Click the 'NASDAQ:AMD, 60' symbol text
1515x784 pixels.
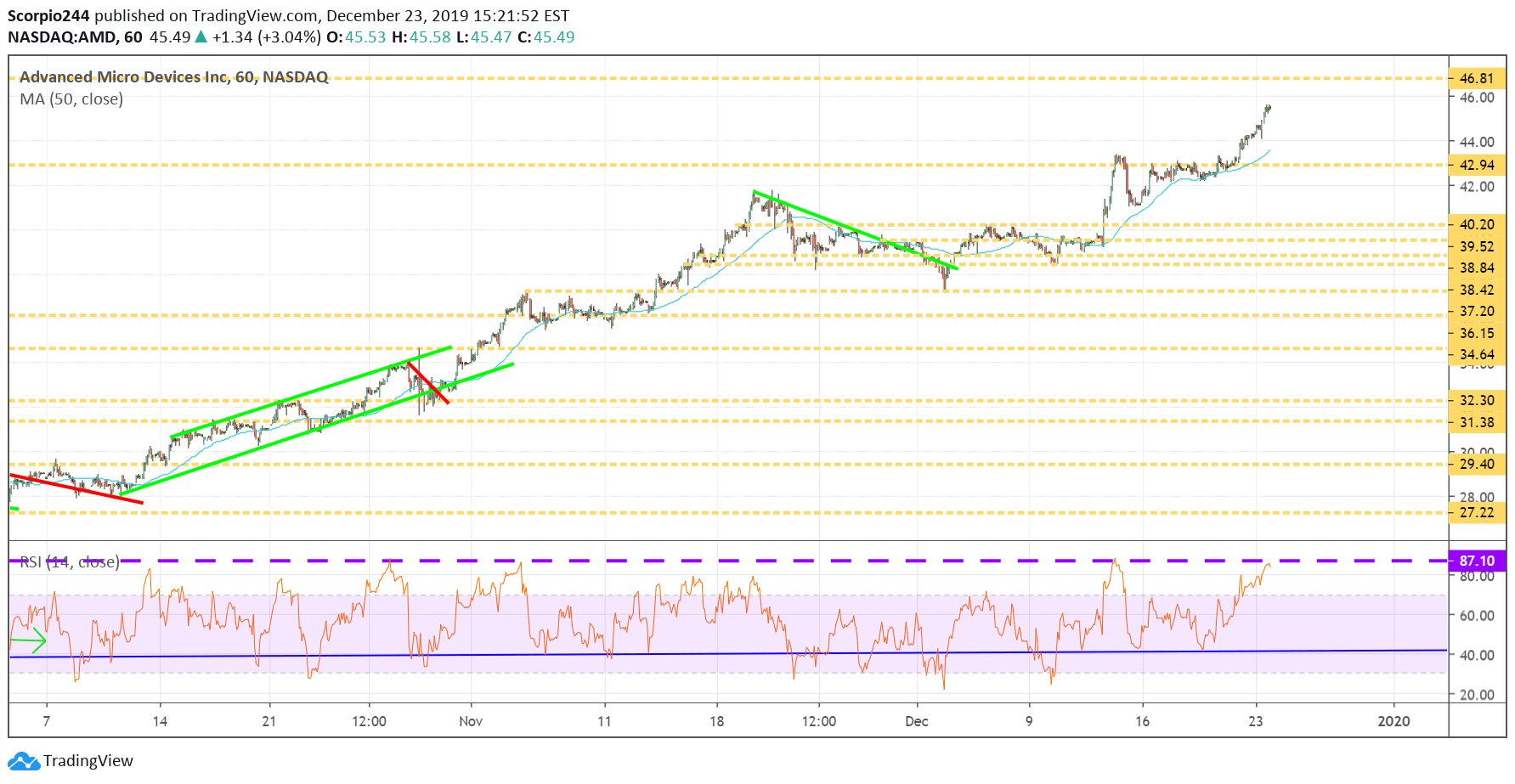(x=76, y=37)
